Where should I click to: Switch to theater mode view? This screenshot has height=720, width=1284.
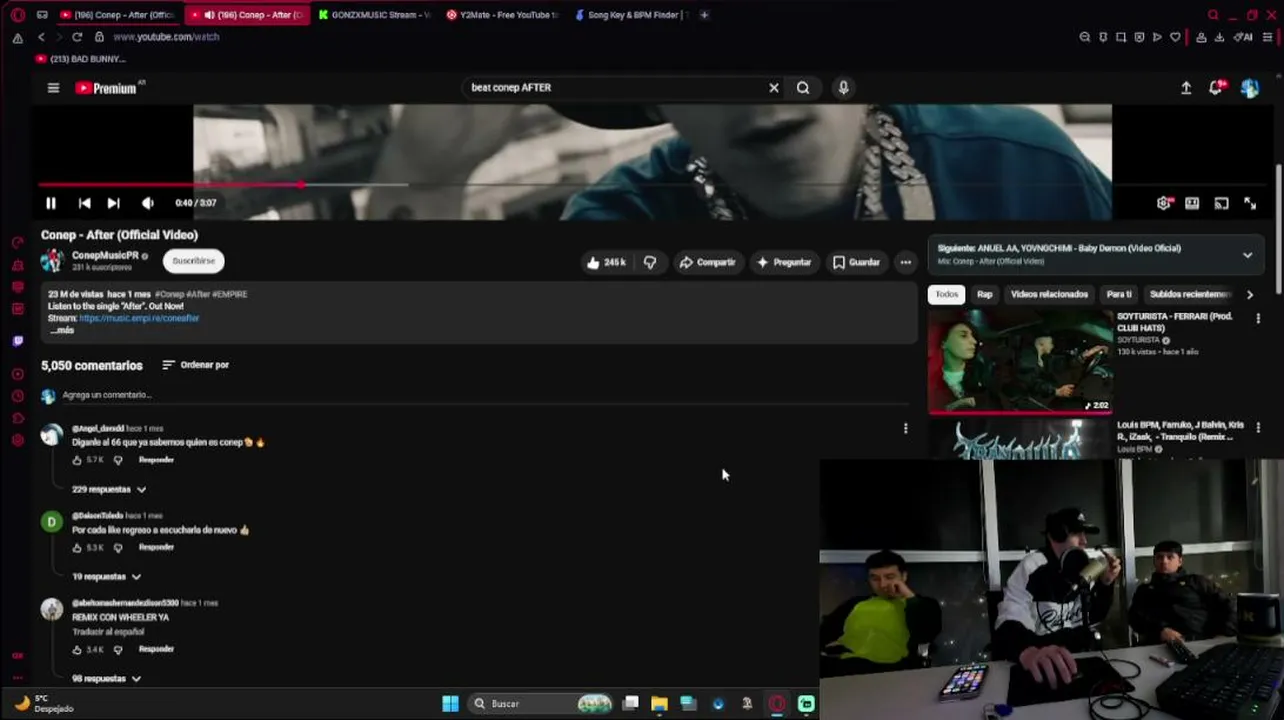coord(1192,203)
